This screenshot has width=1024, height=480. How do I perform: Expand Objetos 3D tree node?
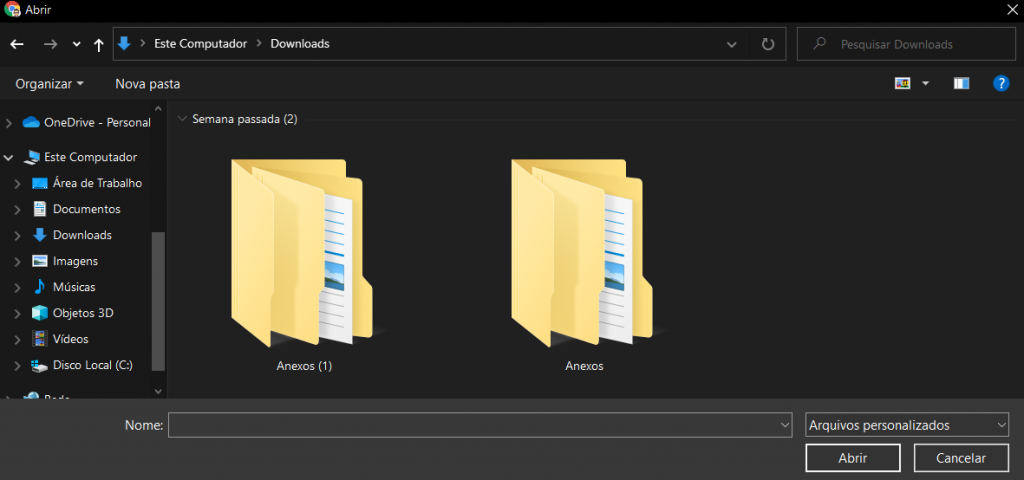tap(18, 314)
